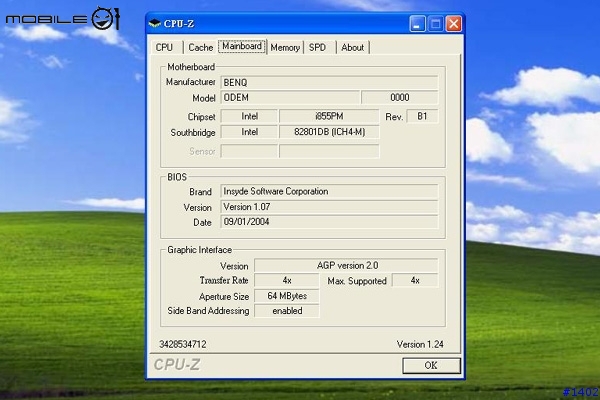The width and height of the screenshot is (600, 400).
Task: Click the disabled maximize button
Action: tap(435, 24)
